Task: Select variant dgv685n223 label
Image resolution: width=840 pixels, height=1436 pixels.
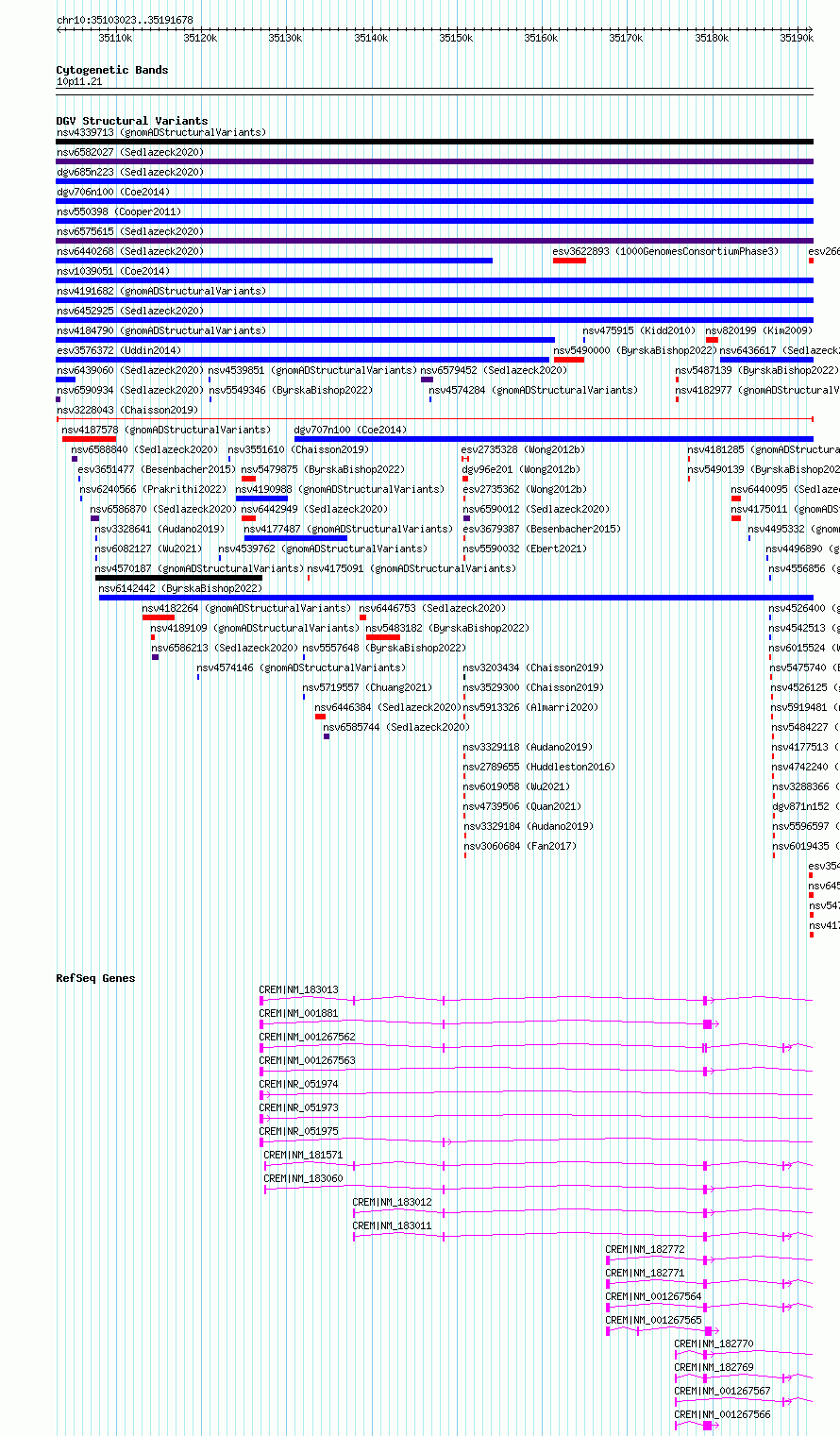Action: point(130,172)
